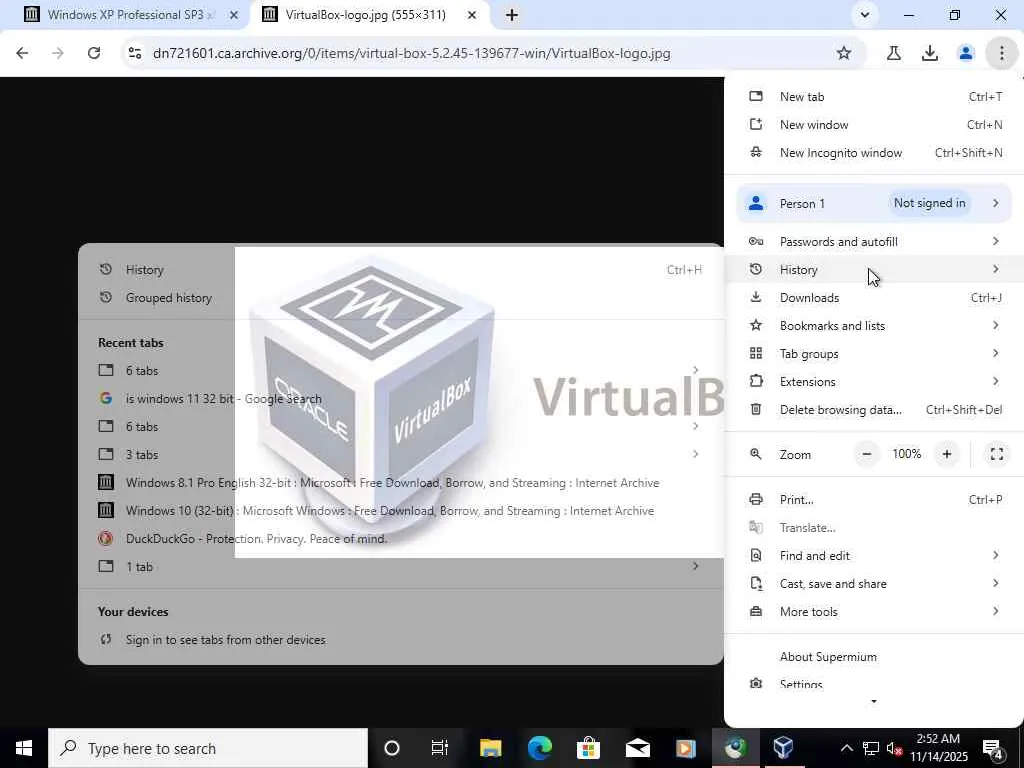Open the profile avatar button
Screen dimensions: 1024x768
click(965, 53)
